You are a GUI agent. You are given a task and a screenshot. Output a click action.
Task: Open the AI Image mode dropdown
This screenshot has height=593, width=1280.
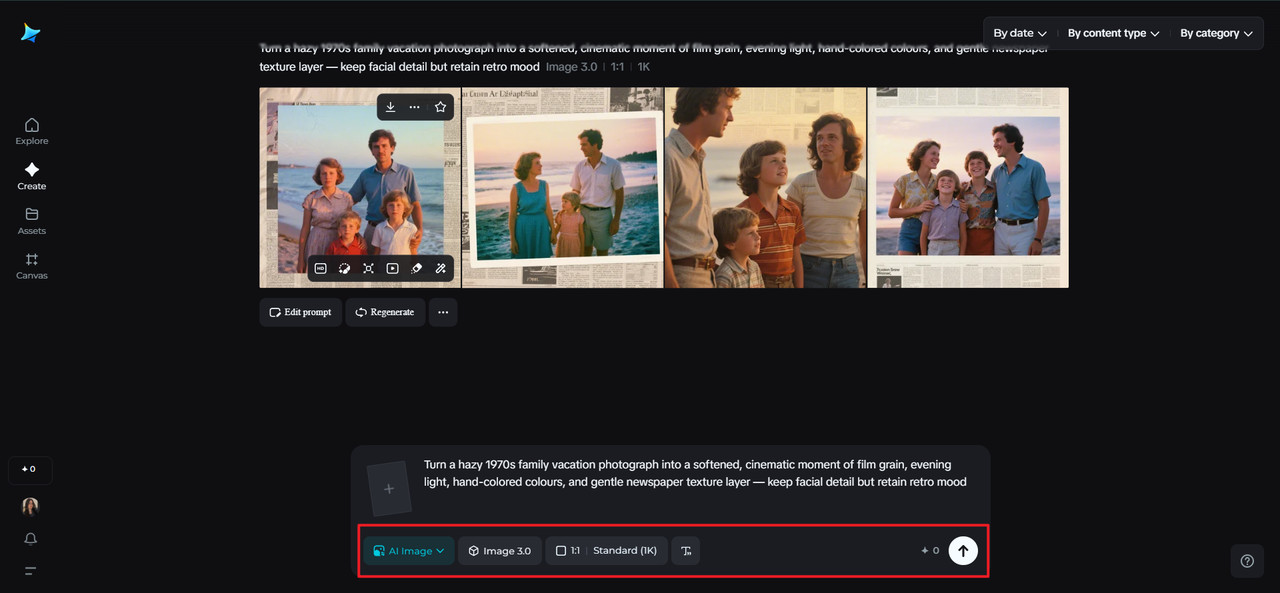tap(409, 551)
